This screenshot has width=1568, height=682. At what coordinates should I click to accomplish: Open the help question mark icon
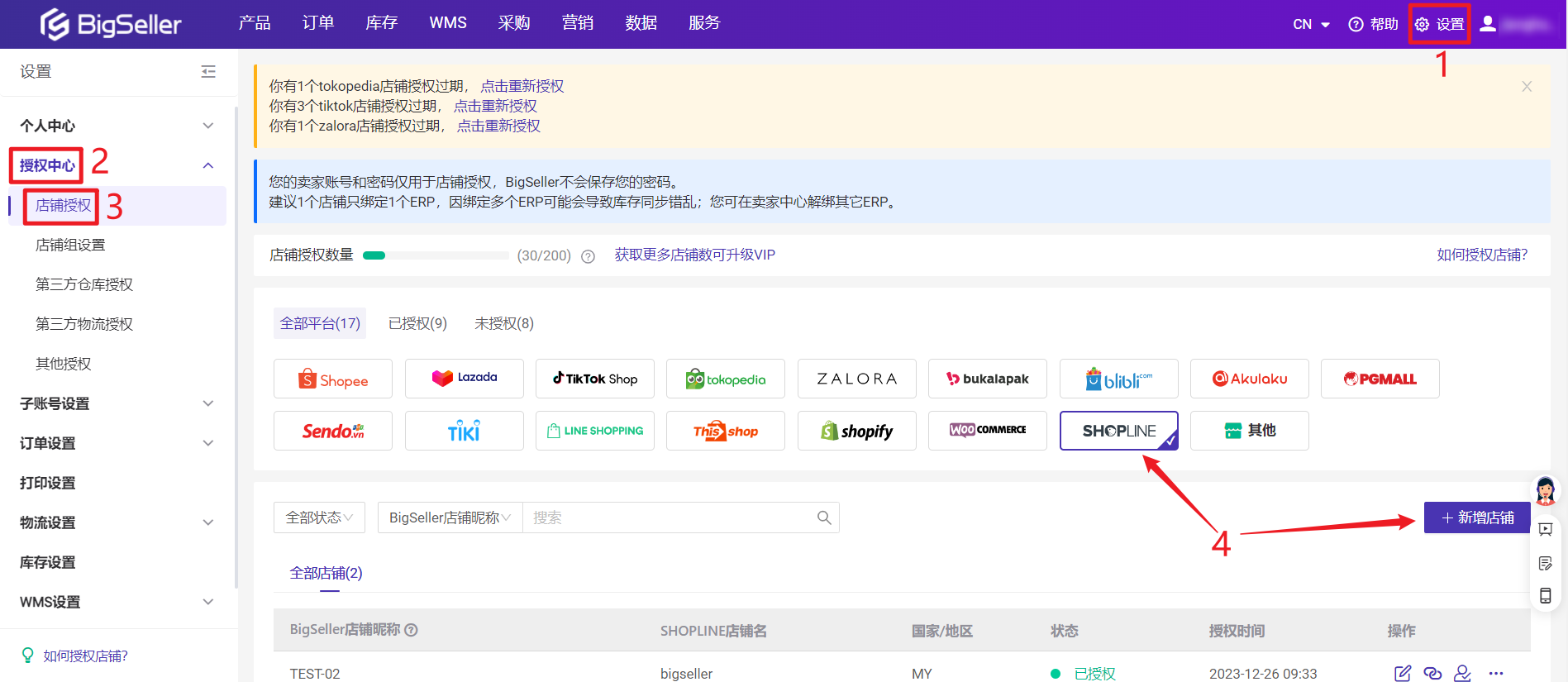(1356, 24)
